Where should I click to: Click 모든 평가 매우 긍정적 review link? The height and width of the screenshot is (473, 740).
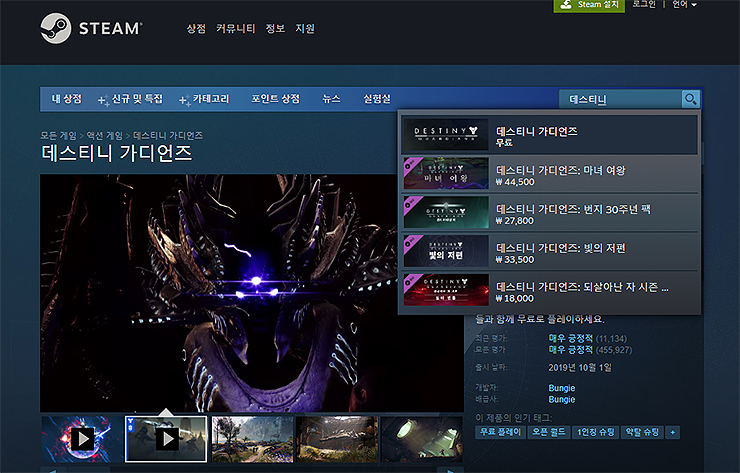(x=570, y=350)
